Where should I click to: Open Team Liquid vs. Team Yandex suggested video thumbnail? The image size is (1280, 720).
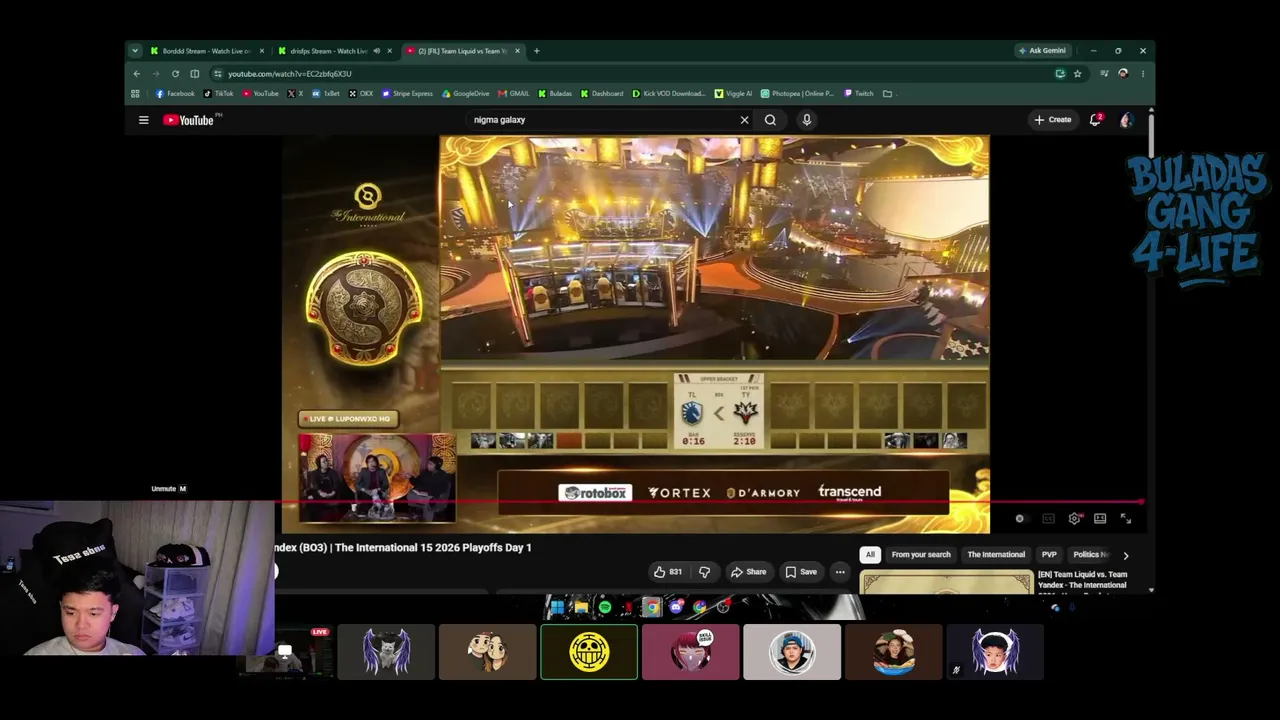(x=947, y=582)
